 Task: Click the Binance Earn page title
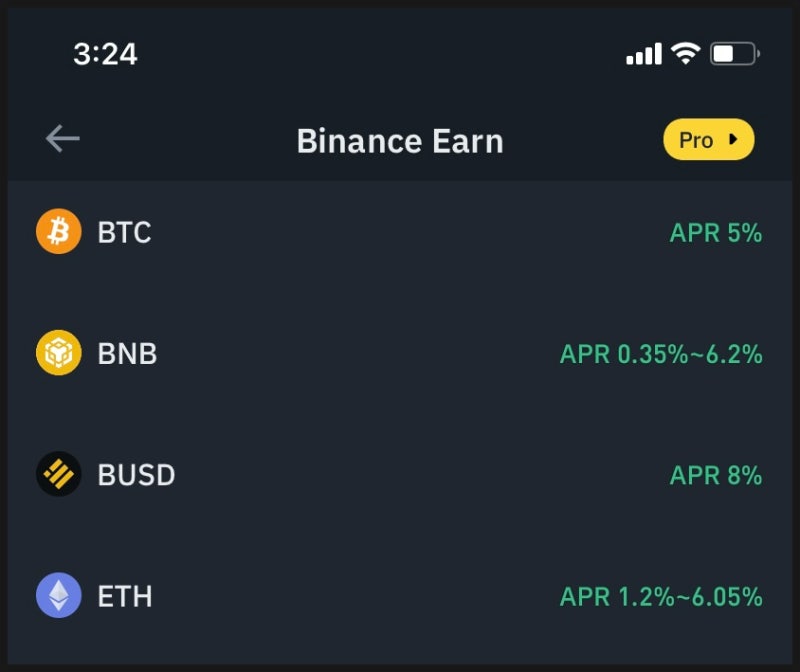[x=400, y=141]
